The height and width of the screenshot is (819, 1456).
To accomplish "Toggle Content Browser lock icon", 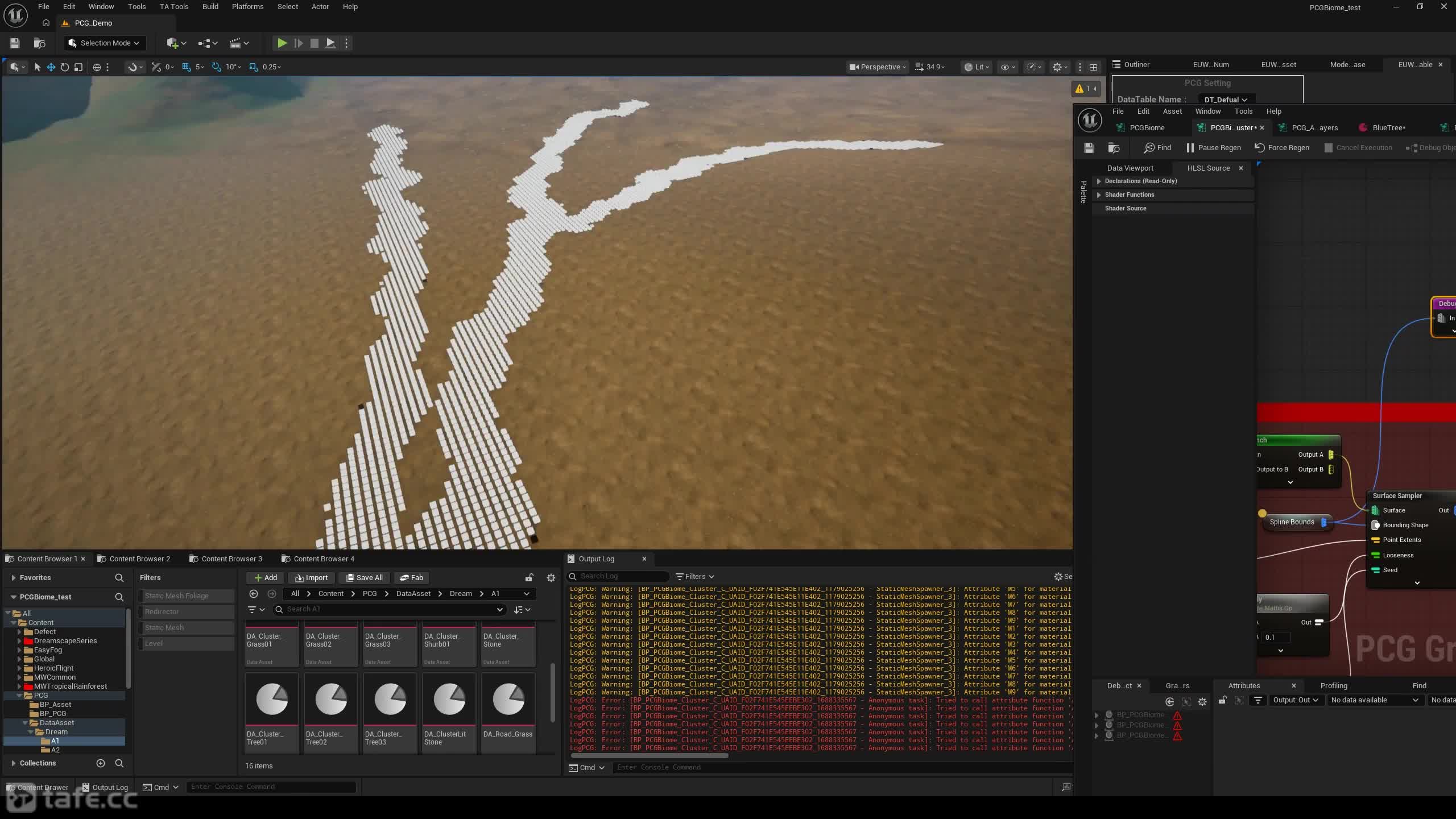I will coord(529,578).
